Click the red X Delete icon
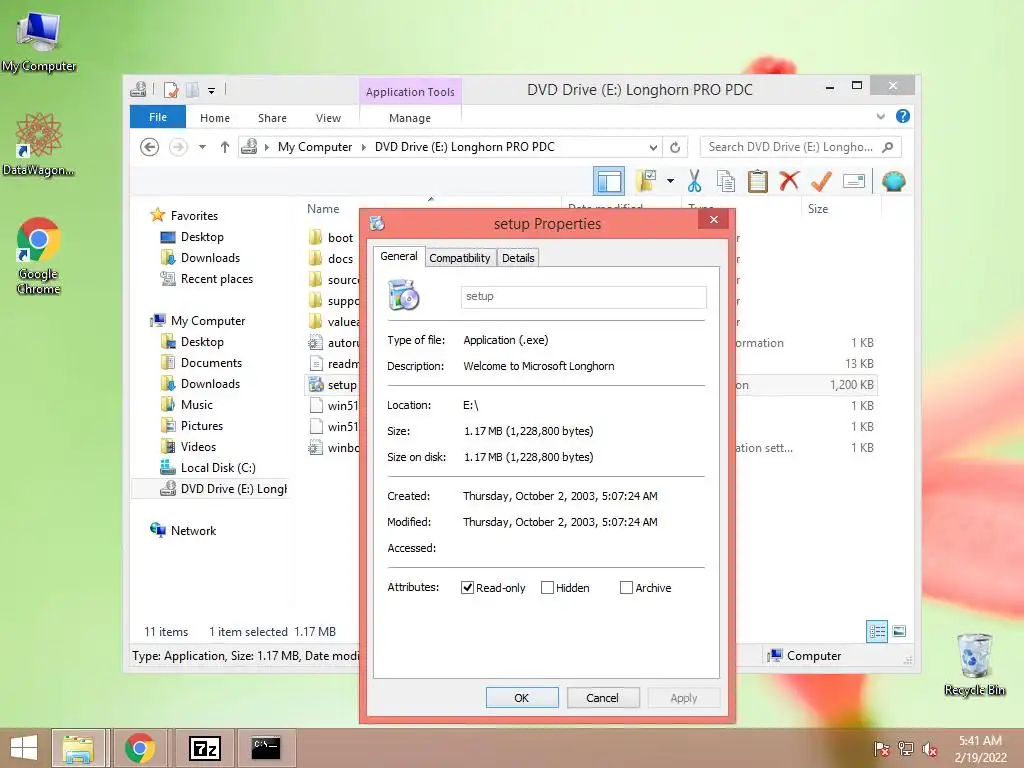The image size is (1024, 768). [x=789, y=181]
